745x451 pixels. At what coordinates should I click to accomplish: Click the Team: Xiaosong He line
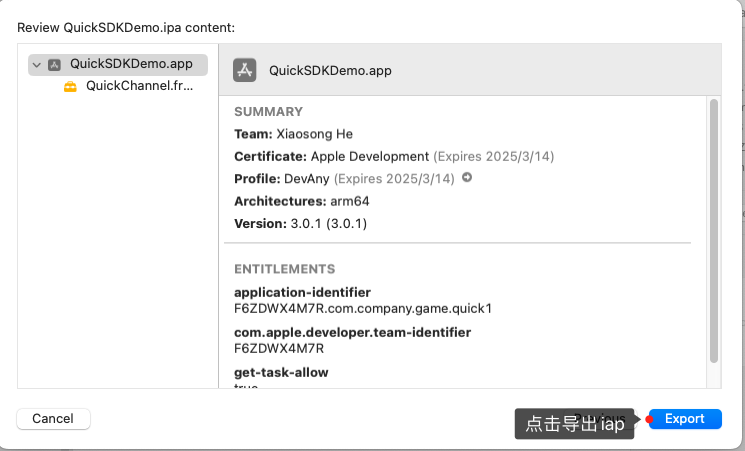coord(294,134)
